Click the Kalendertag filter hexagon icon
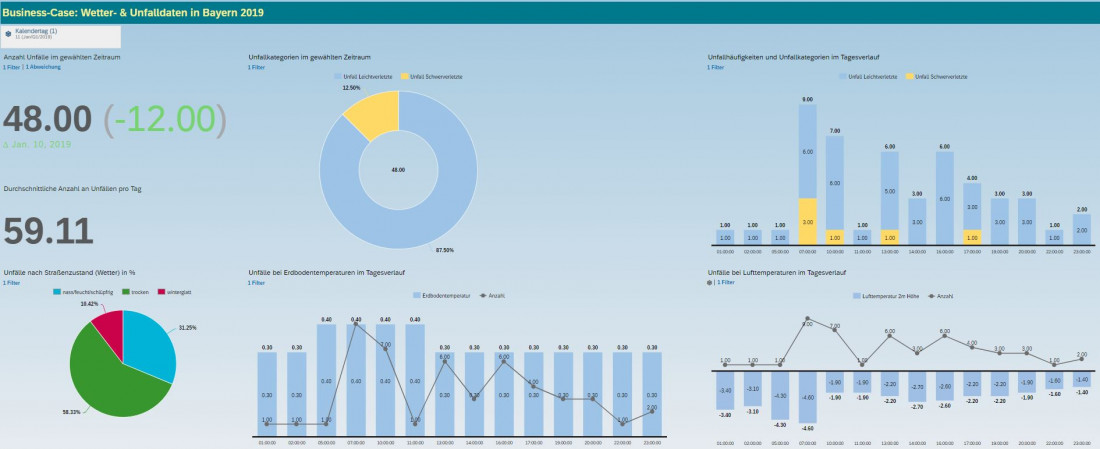The image size is (1100, 449). click(9, 33)
